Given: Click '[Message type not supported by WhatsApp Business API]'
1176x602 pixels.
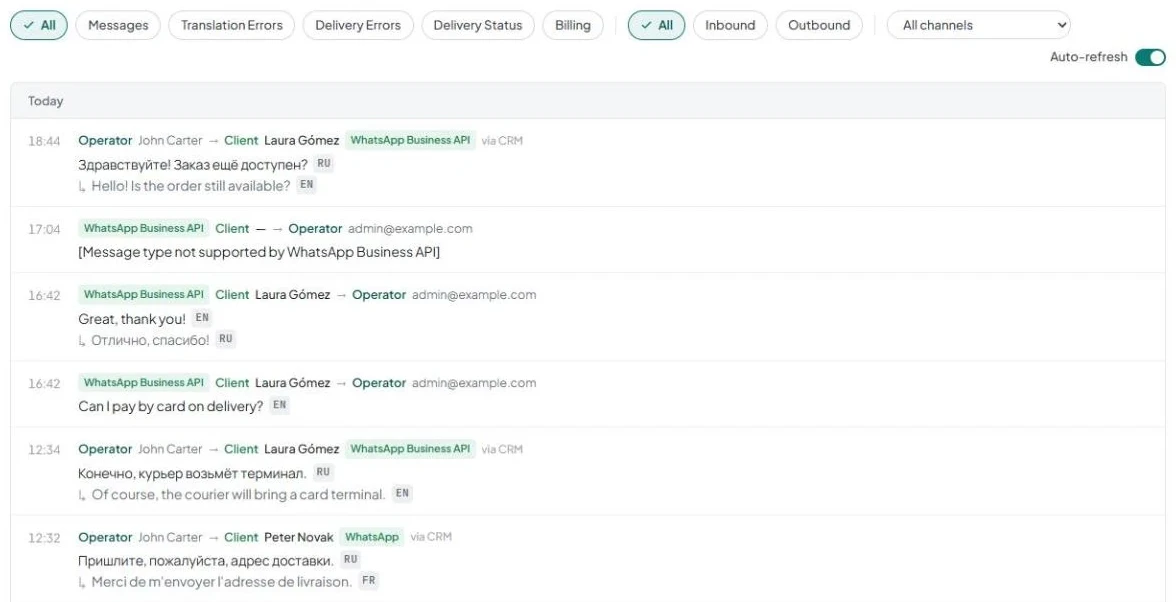Looking at the screenshot, I should tap(259, 252).
